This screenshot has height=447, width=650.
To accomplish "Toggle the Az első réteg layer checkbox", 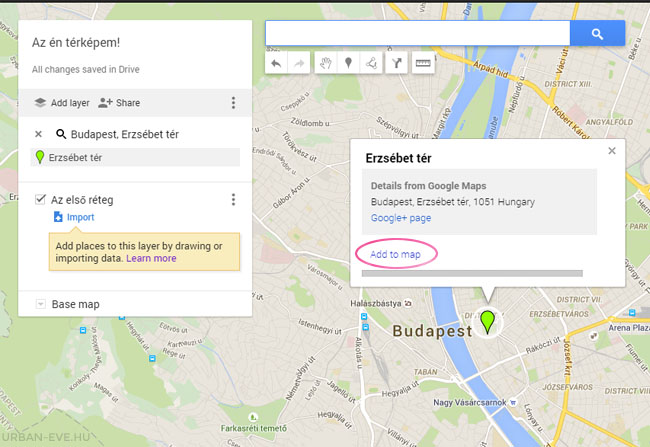I will click(40, 199).
